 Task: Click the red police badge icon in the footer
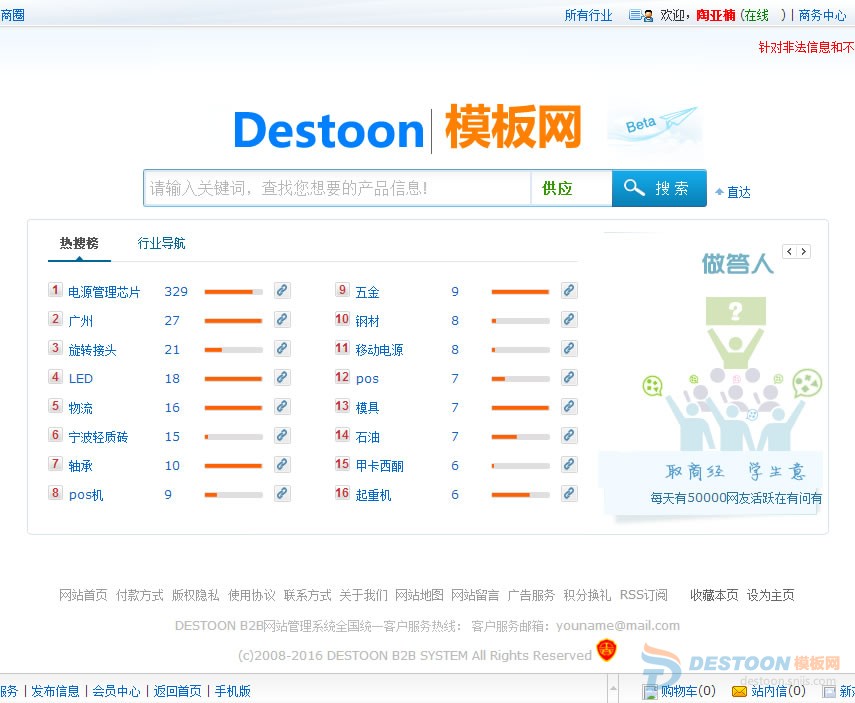tap(606, 650)
